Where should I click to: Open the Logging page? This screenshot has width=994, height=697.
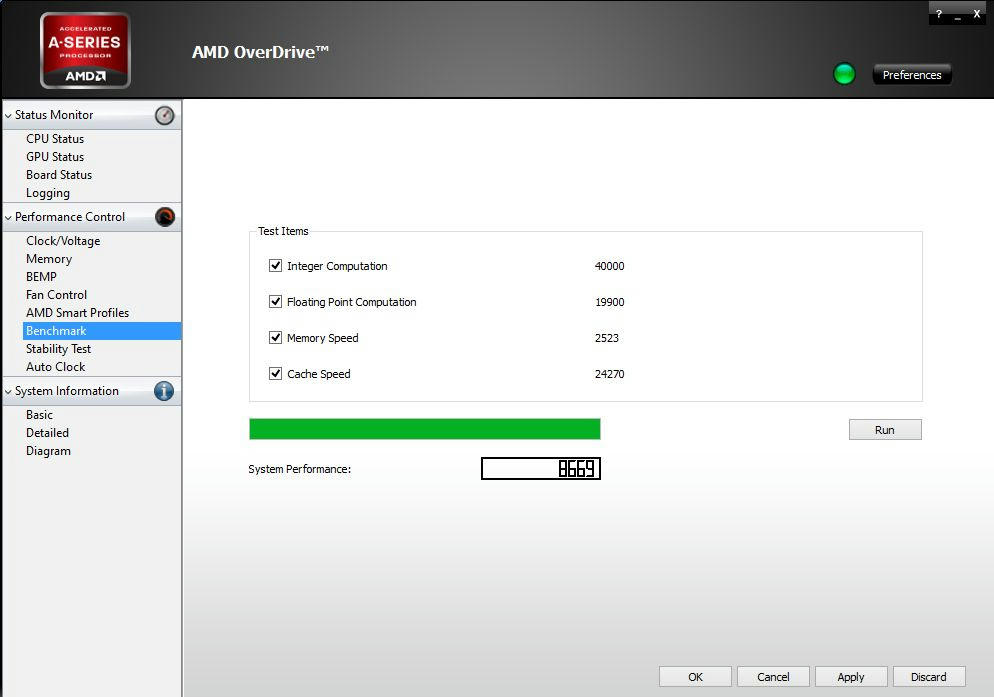click(x=48, y=193)
